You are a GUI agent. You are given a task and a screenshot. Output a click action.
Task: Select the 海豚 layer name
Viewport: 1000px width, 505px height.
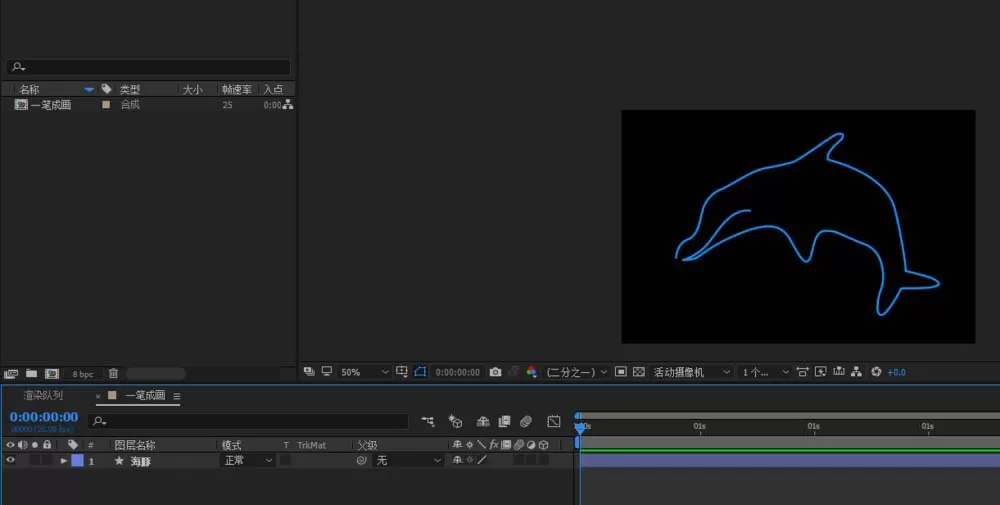point(140,461)
